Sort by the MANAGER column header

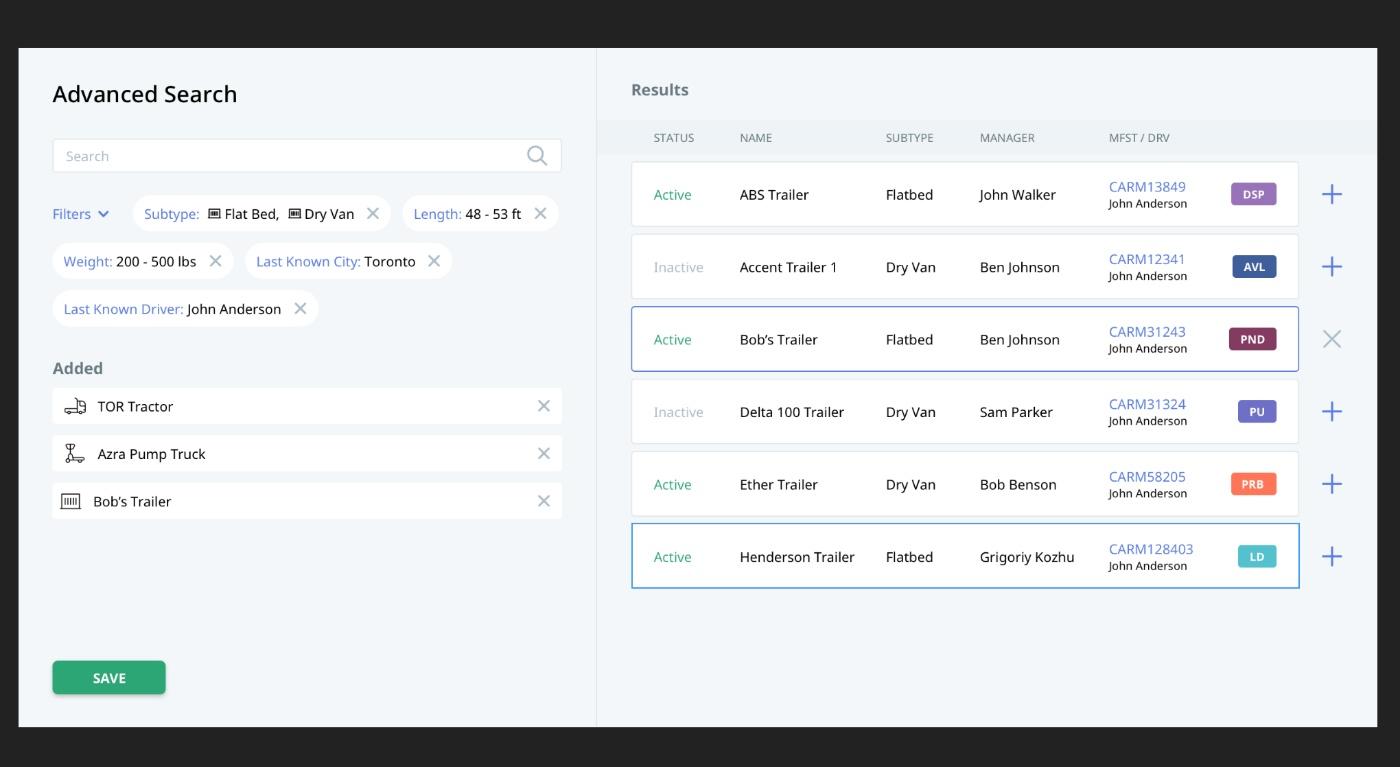click(1007, 138)
